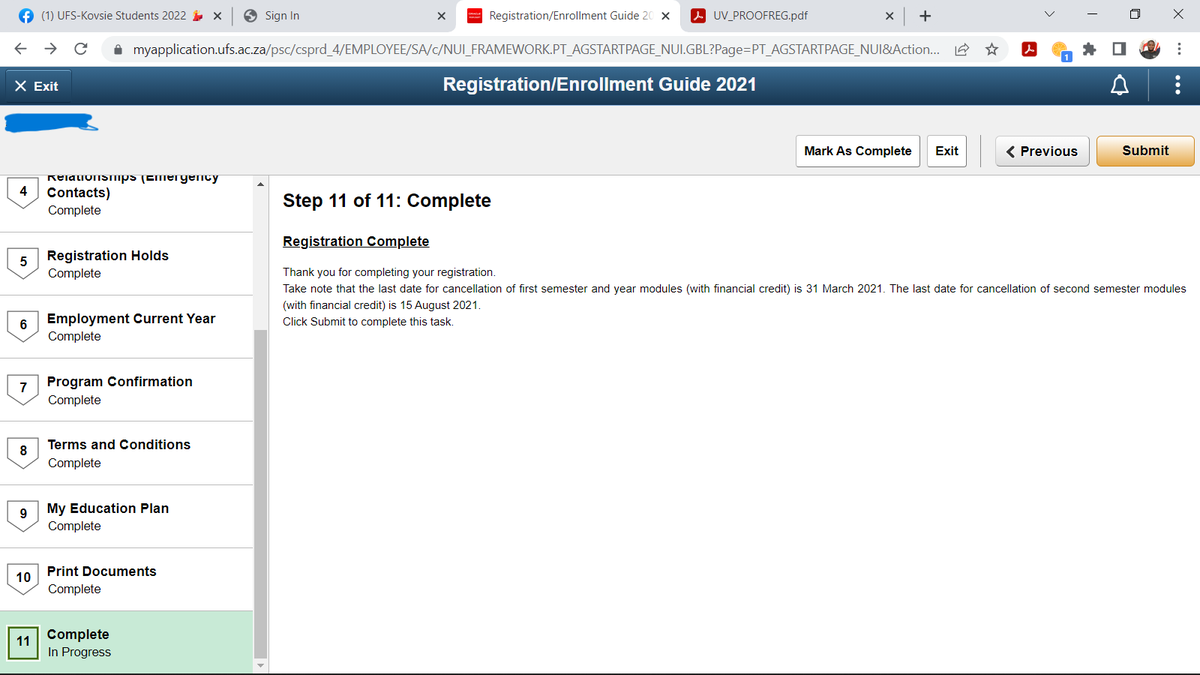Click the padlock site info icon
This screenshot has height=675, width=1200.
118,49
